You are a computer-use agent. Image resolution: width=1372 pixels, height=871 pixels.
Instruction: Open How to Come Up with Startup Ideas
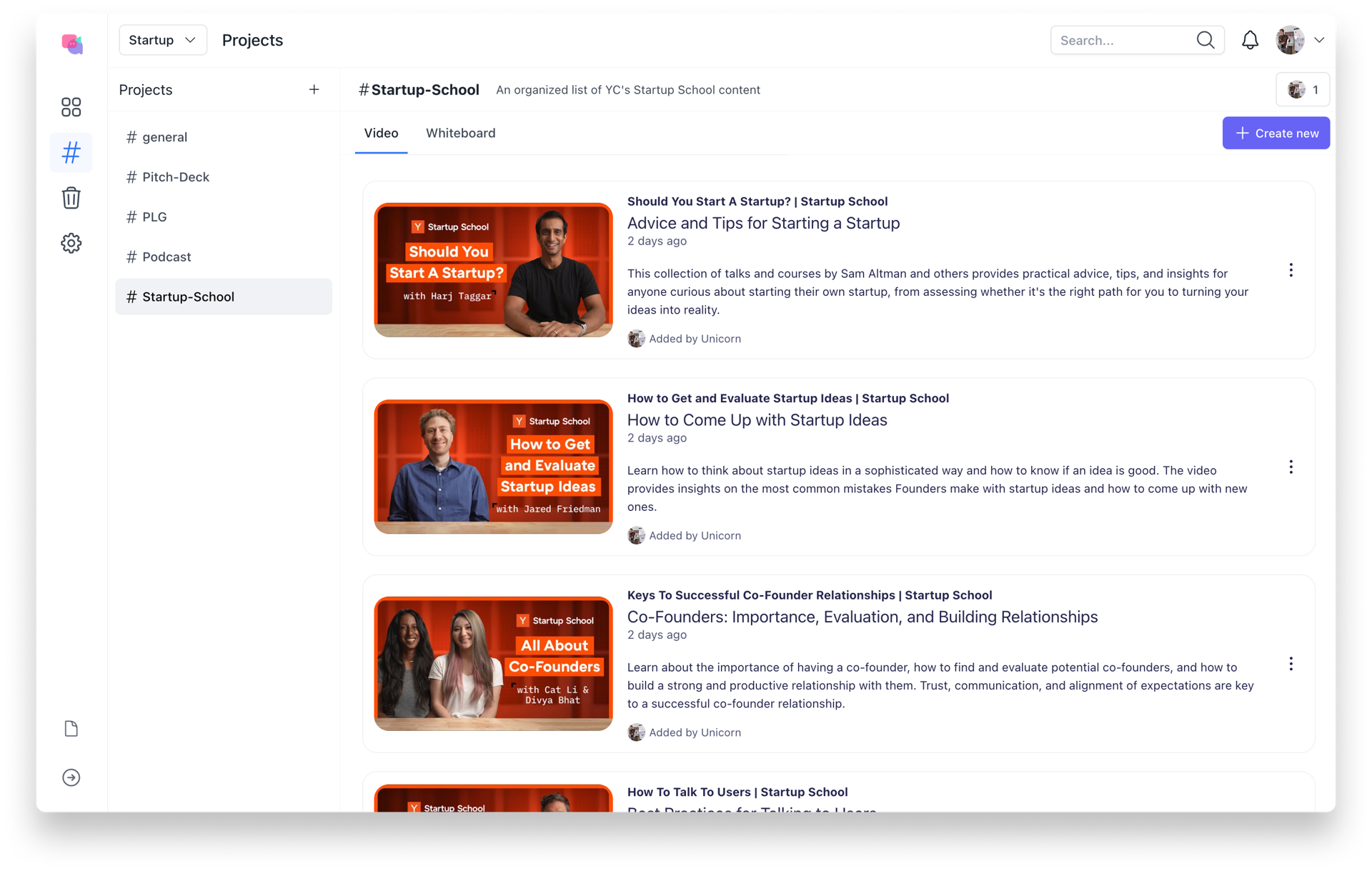(757, 420)
